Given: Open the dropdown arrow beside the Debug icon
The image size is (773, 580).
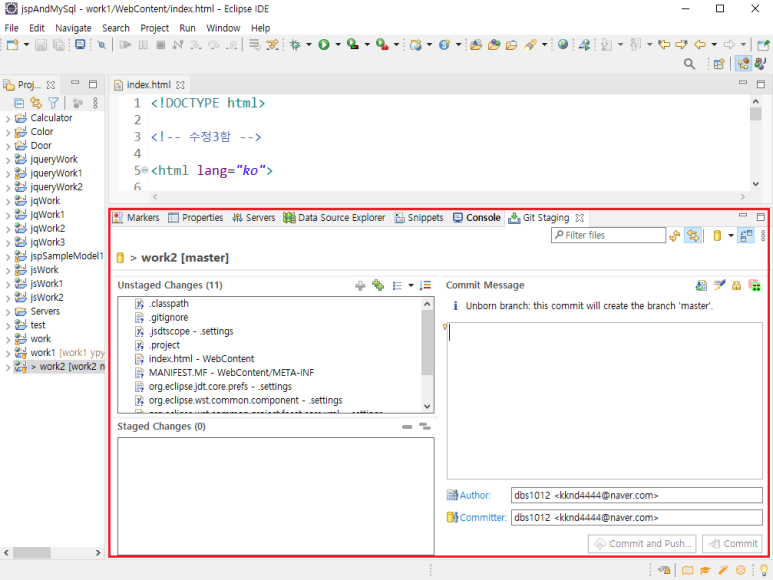Looking at the screenshot, I should pyautogui.click(x=309, y=45).
